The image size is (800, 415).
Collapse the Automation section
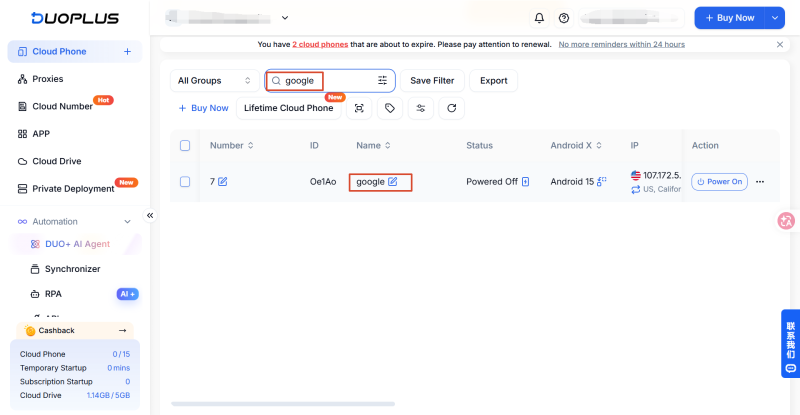click(x=127, y=222)
